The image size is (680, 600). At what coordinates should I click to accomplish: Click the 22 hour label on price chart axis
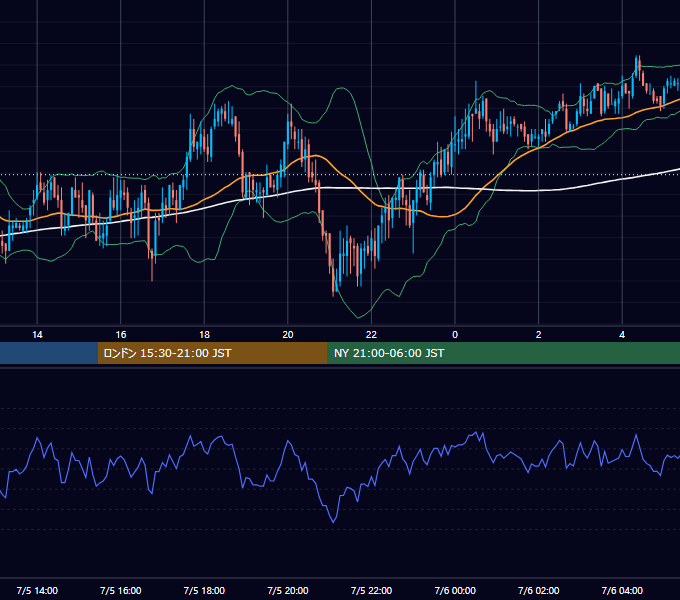tap(371, 335)
